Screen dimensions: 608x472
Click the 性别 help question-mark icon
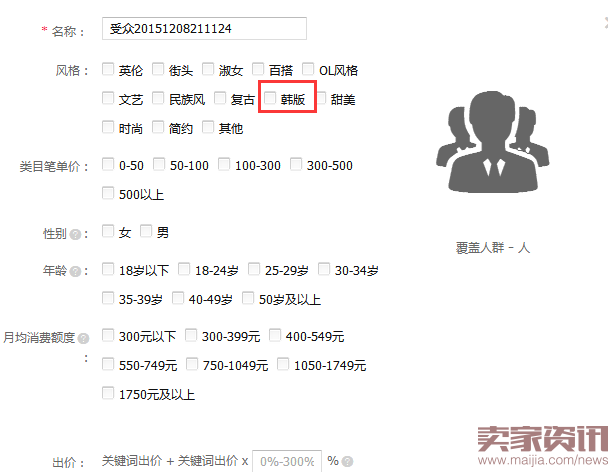(x=76, y=234)
